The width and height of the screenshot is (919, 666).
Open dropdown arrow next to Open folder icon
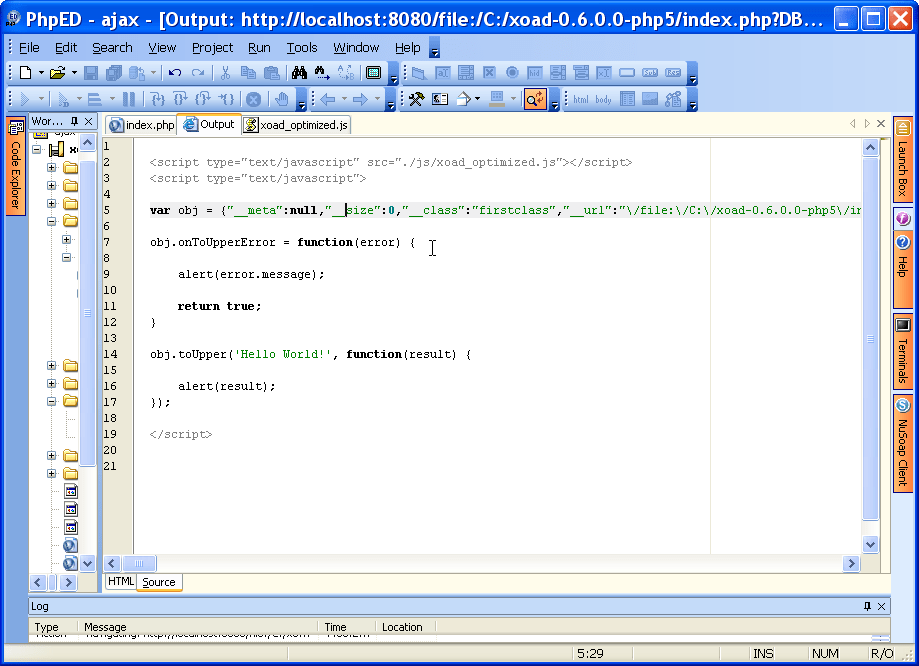[74, 73]
